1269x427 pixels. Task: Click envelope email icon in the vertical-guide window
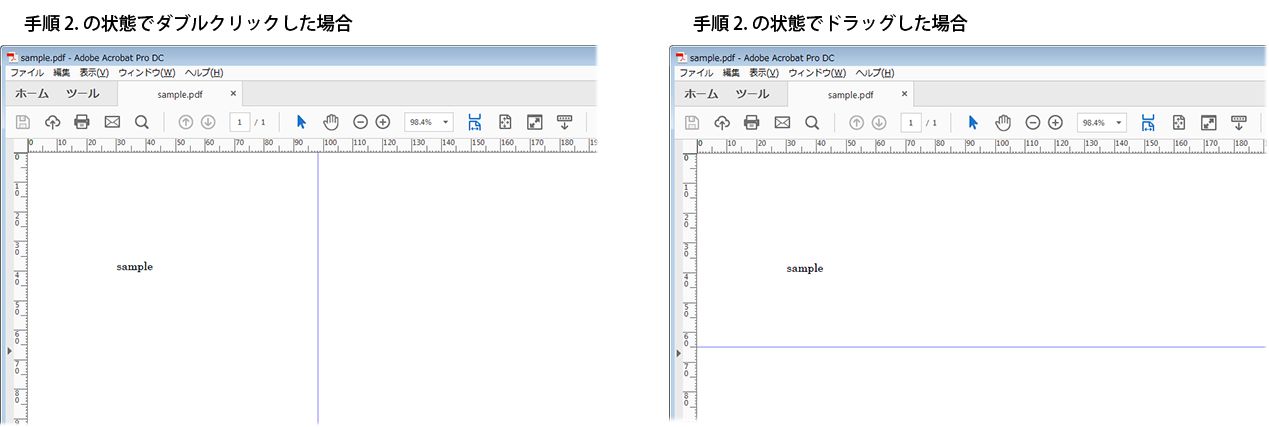click(x=112, y=122)
